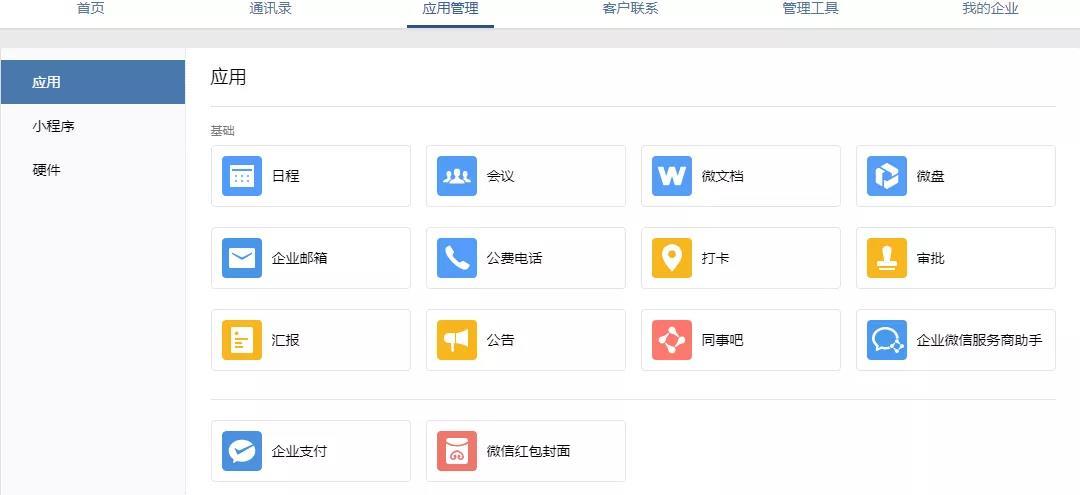The image size is (1080, 495).
Task: Click the 公告 megaphone icon
Action: pos(457,340)
